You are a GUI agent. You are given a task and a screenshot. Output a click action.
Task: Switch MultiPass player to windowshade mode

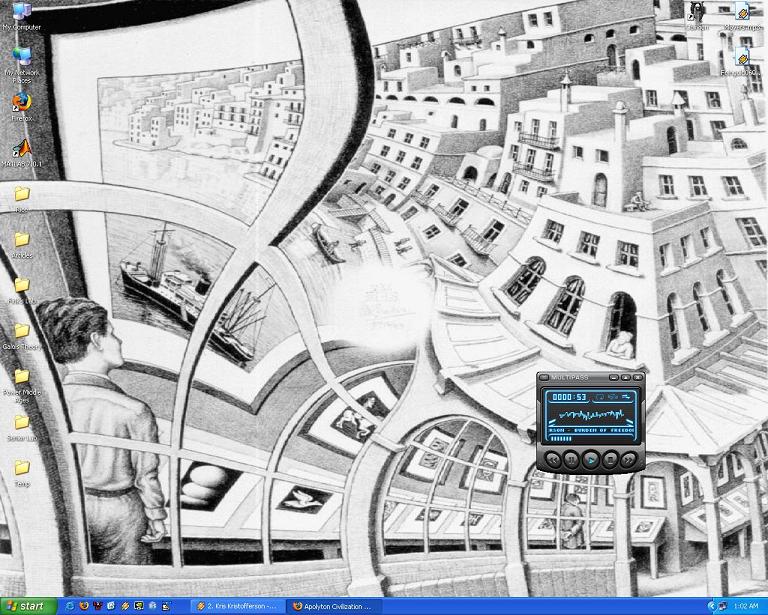point(625,378)
